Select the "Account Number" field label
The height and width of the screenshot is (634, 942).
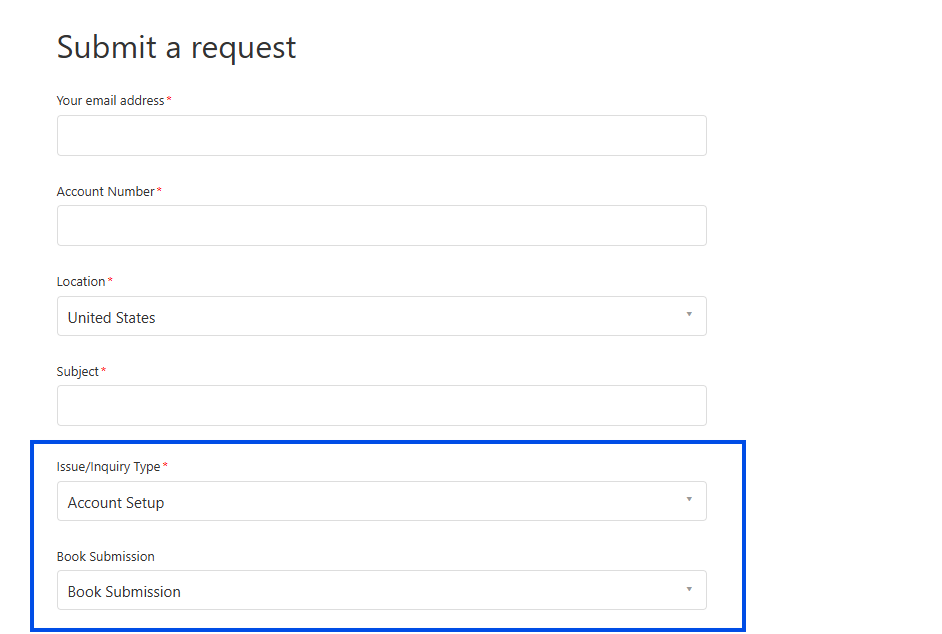(105, 192)
